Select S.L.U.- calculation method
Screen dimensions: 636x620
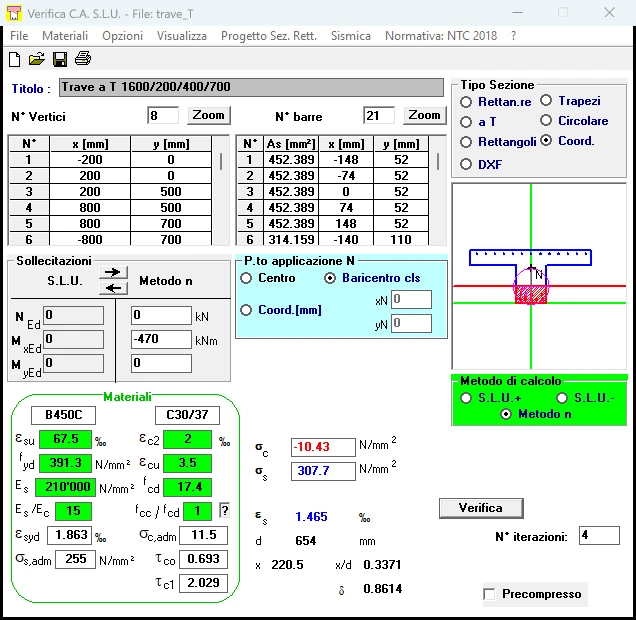tap(562, 398)
